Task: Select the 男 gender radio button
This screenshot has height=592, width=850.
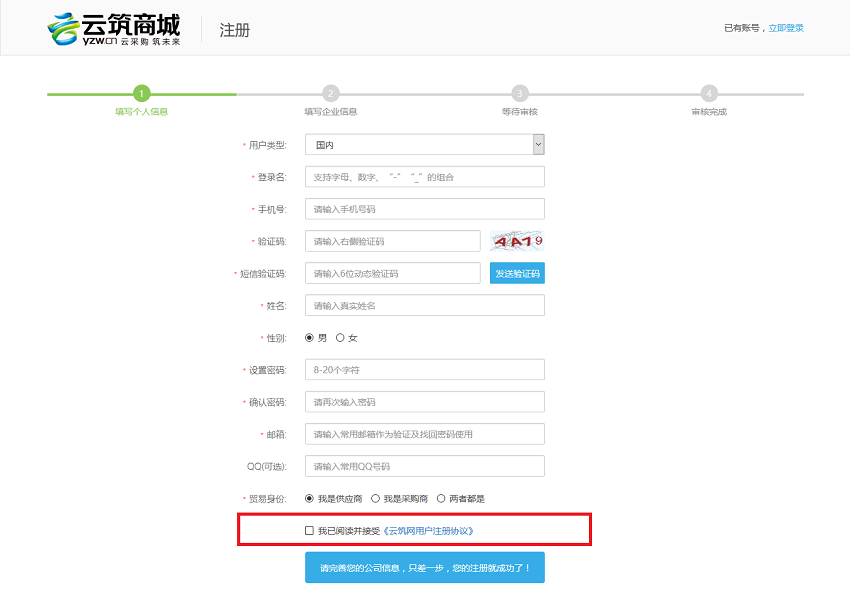Action: (310, 338)
